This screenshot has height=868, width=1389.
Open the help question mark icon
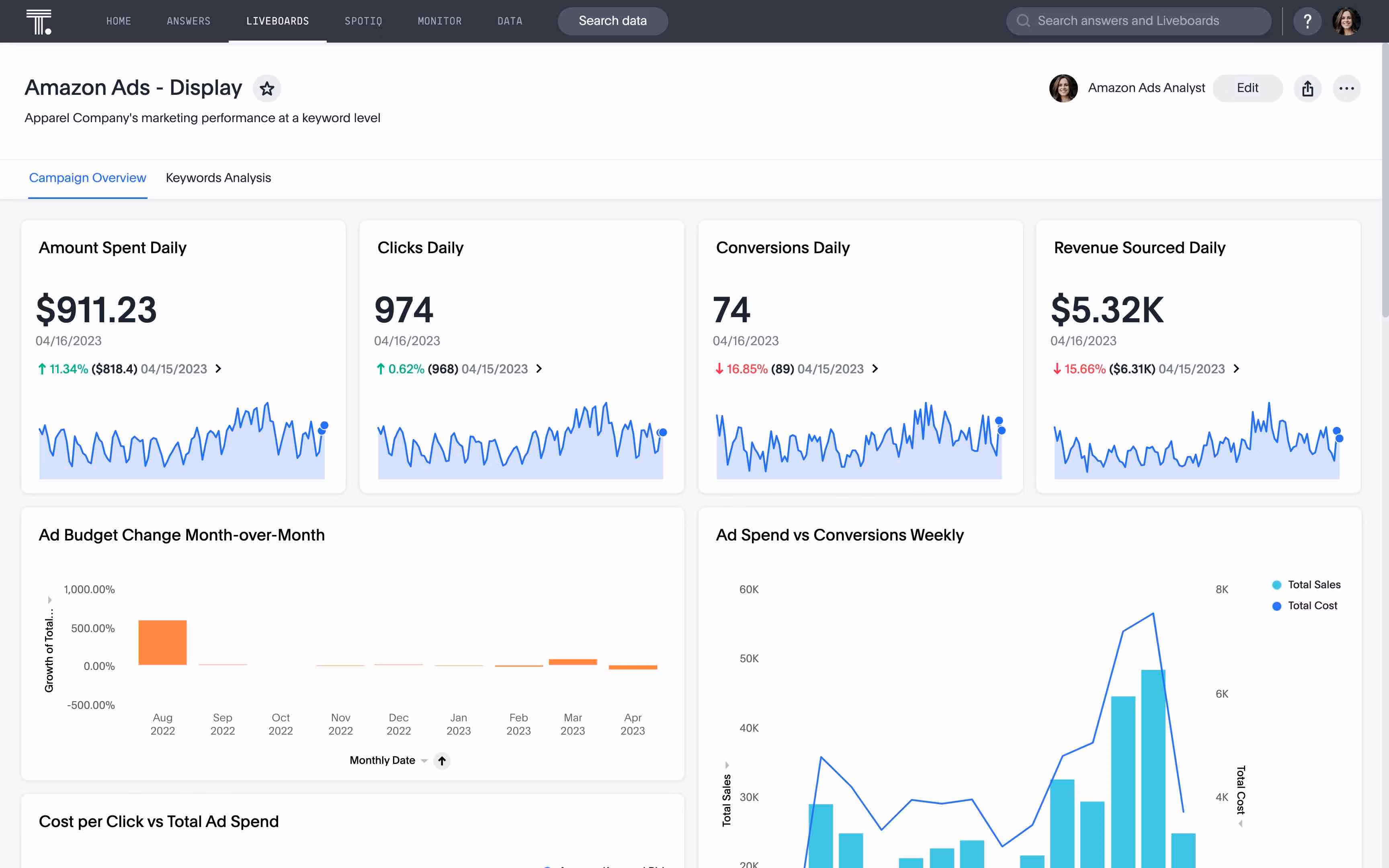tap(1307, 21)
